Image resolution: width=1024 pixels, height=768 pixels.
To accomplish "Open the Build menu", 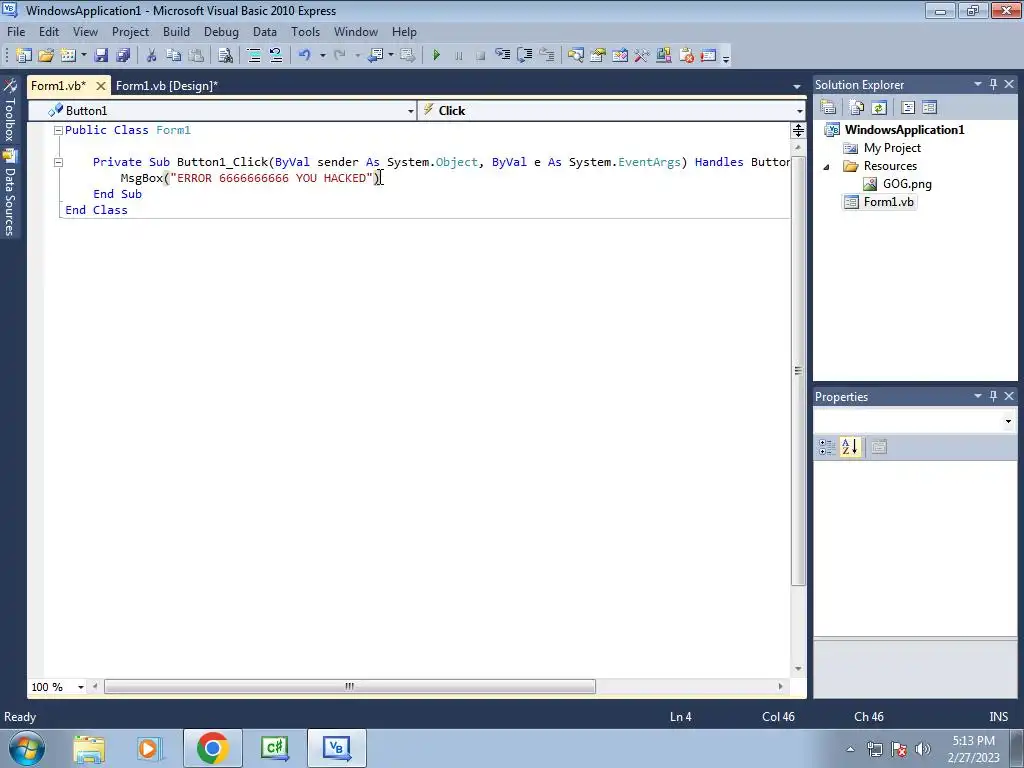I will tap(176, 32).
